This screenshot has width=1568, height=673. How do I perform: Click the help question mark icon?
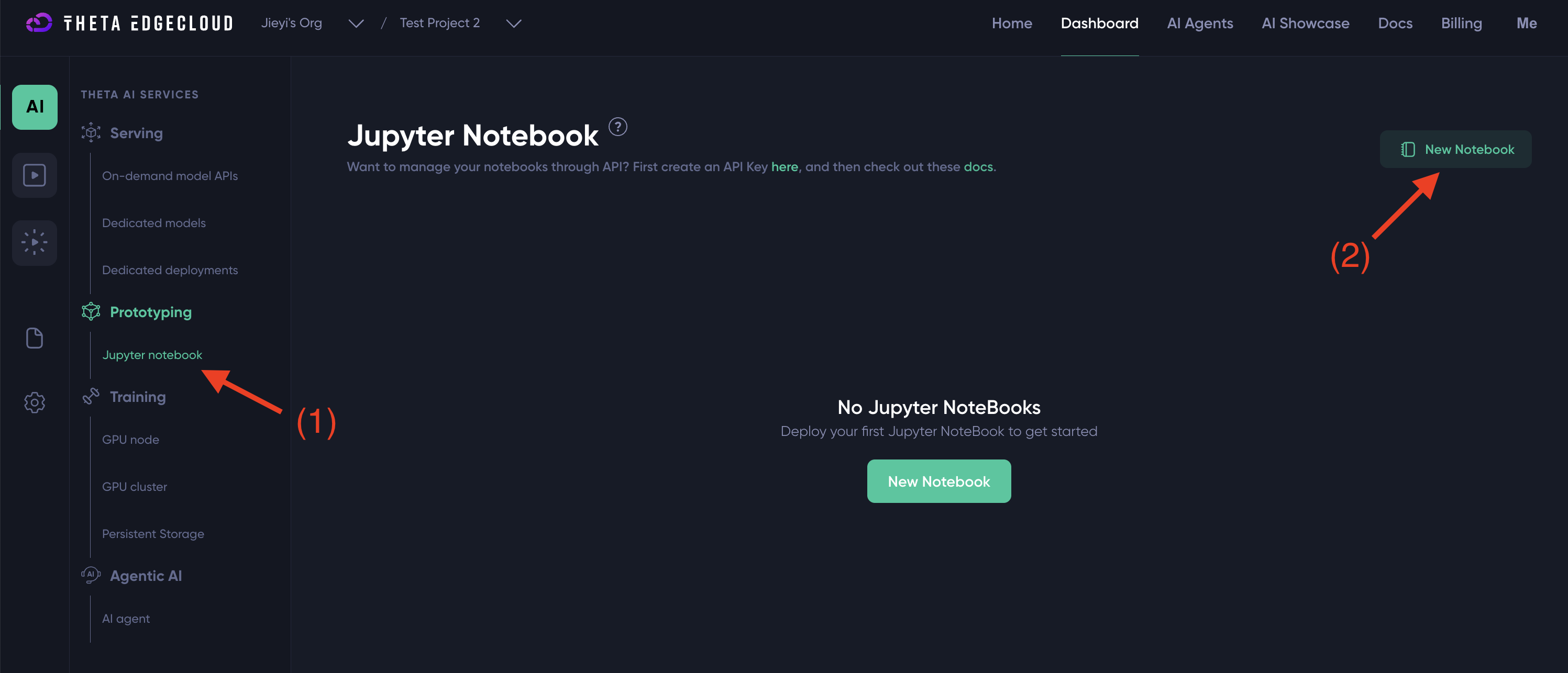coord(618,127)
